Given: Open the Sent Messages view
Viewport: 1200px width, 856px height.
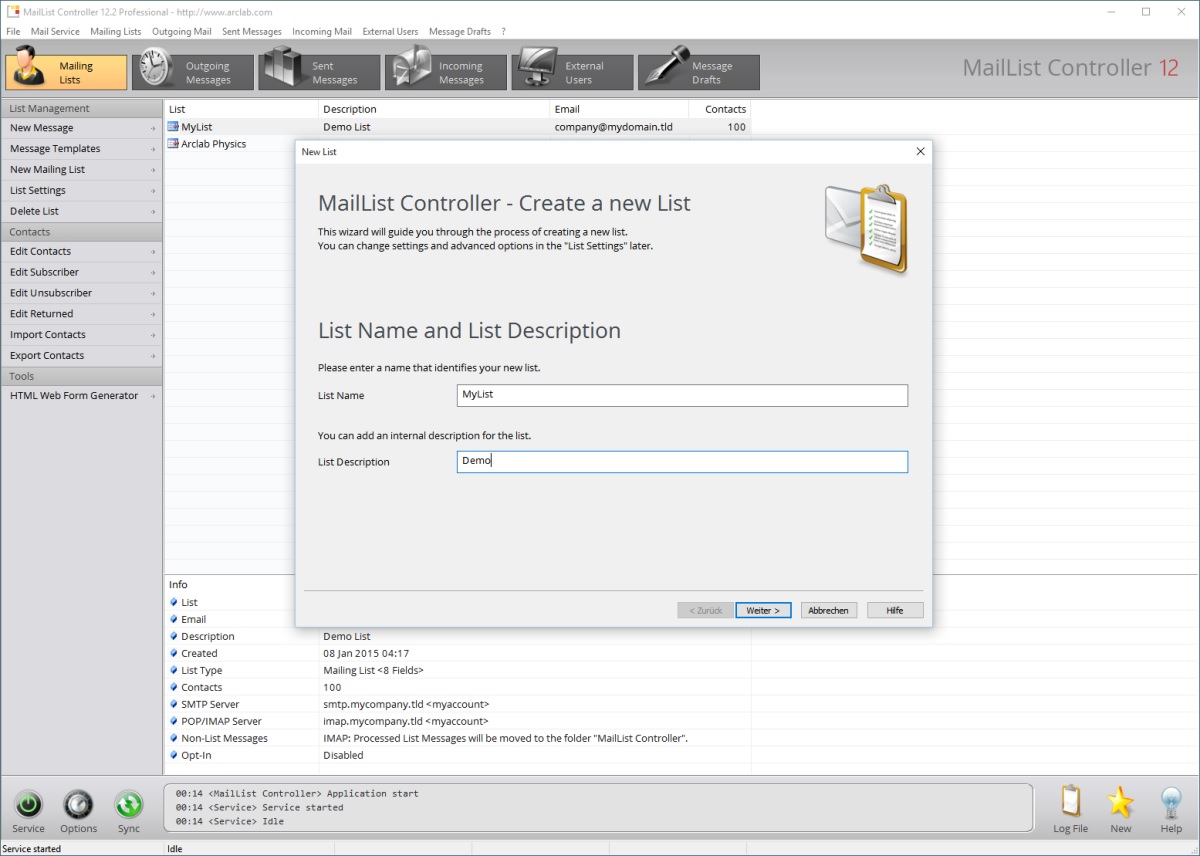Looking at the screenshot, I should pyautogui.click(x=320, y=72).
